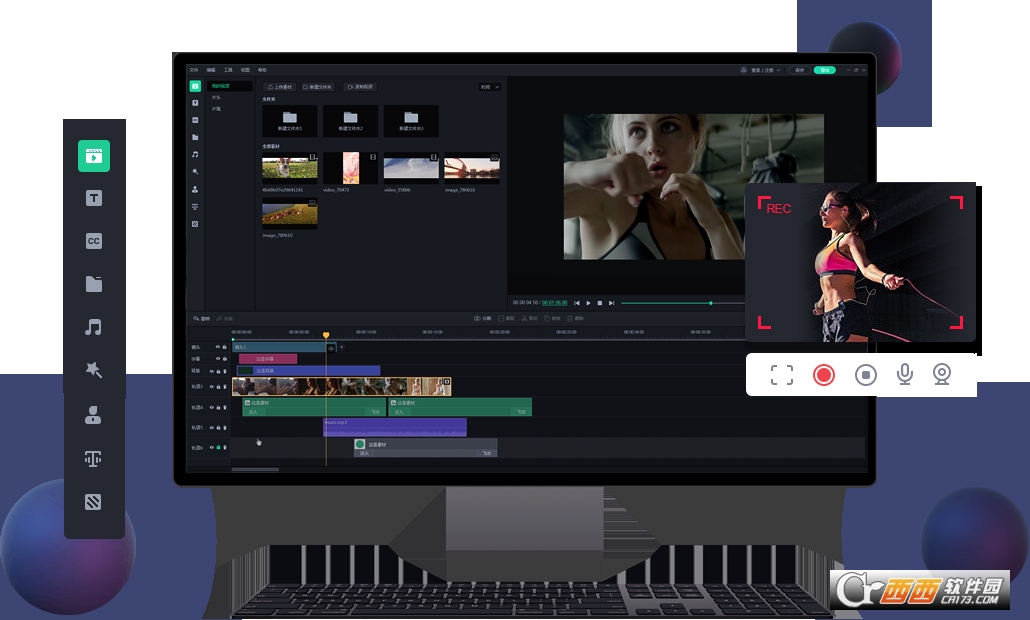This screenshot has width=1030, height=620.
Task: Open the 时间 sort dropdown
Action: click(x=490, y=87)
